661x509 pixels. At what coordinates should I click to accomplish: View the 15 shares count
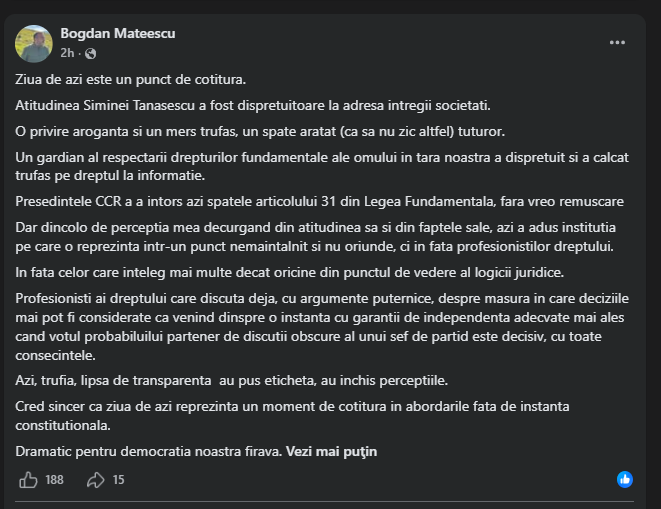(x=118, y=480)
